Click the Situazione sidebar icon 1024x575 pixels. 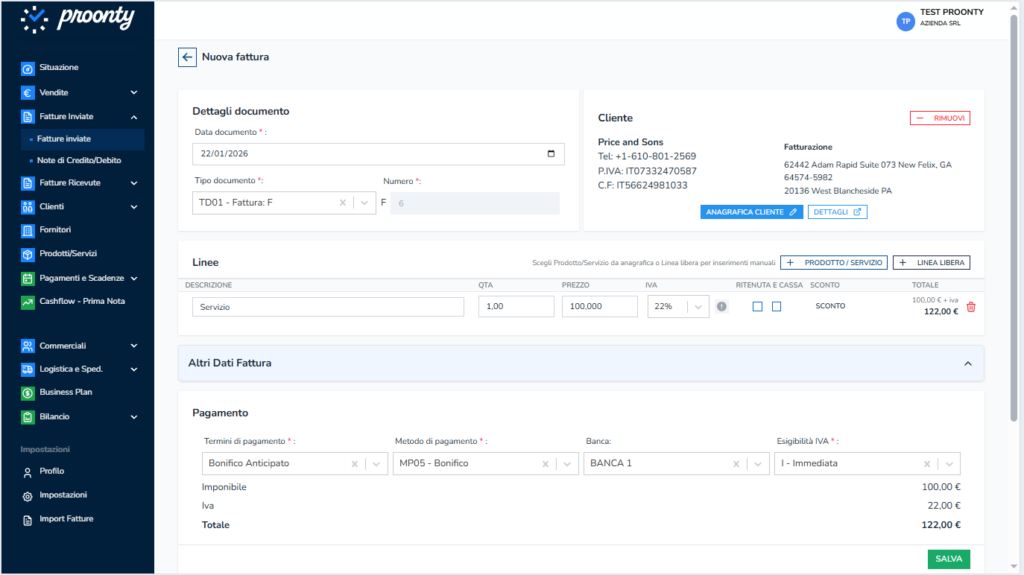28,68
